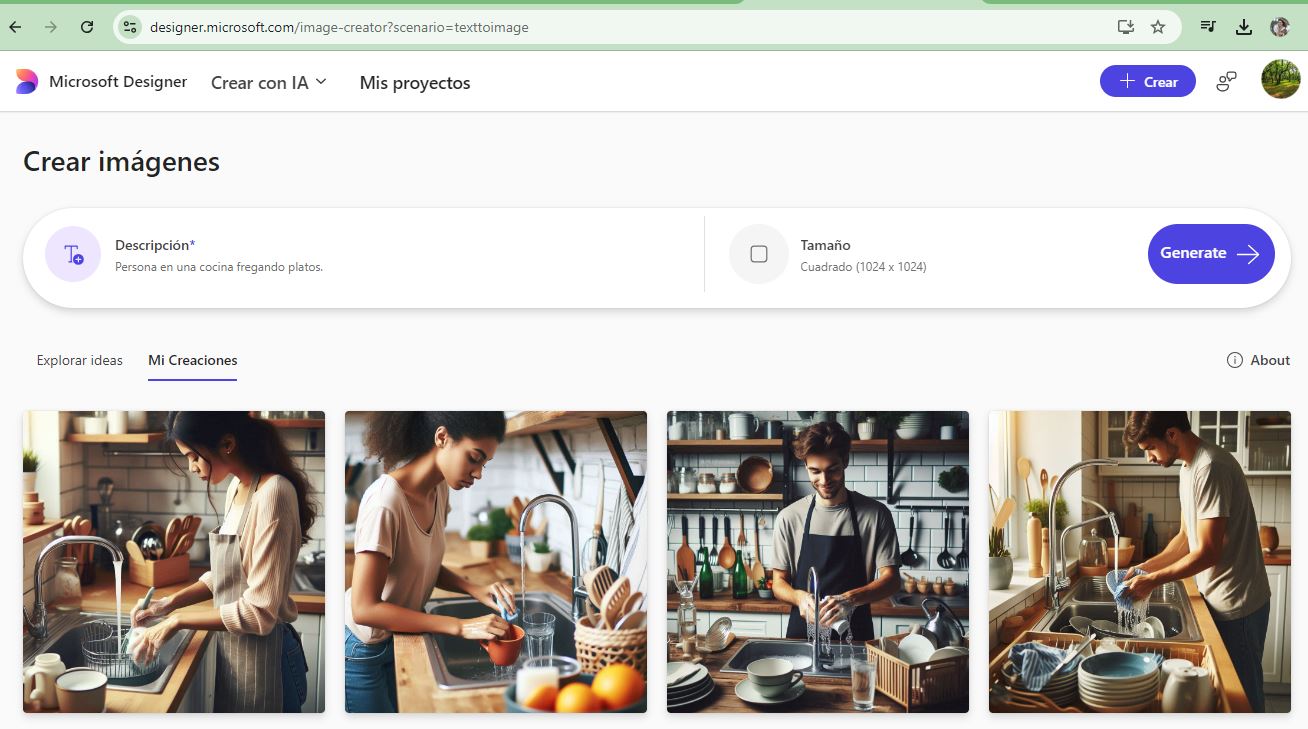Screen dimensions: 1308x729
Task: Open the Tamaño size selector
Action: 862,255
